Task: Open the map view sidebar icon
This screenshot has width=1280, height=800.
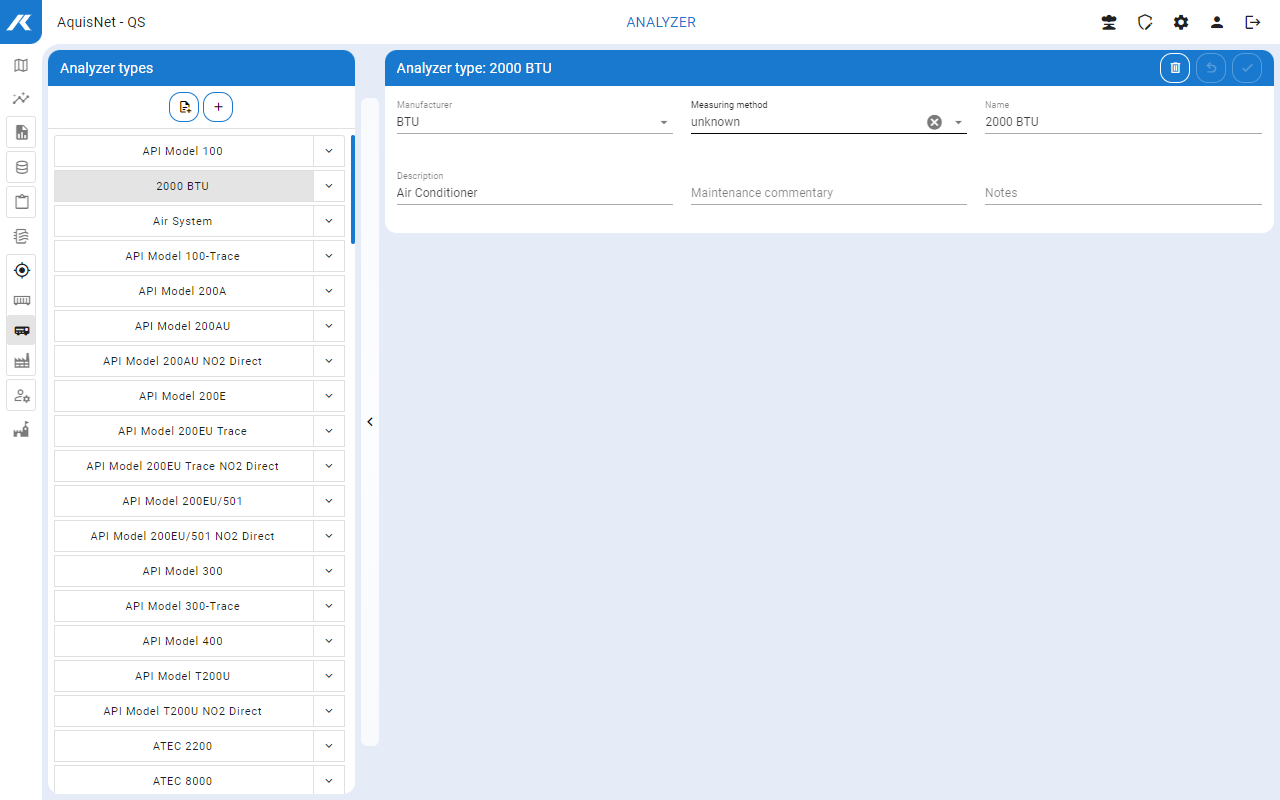Action: point(21,66)
